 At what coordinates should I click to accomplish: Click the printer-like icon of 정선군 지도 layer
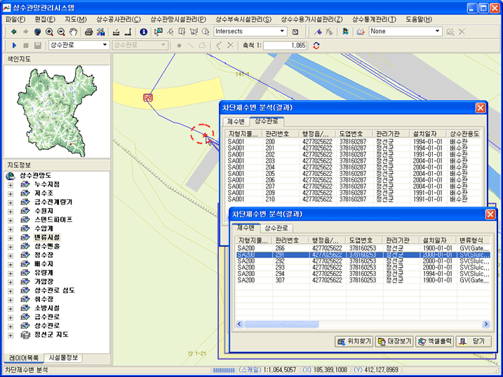25,335
